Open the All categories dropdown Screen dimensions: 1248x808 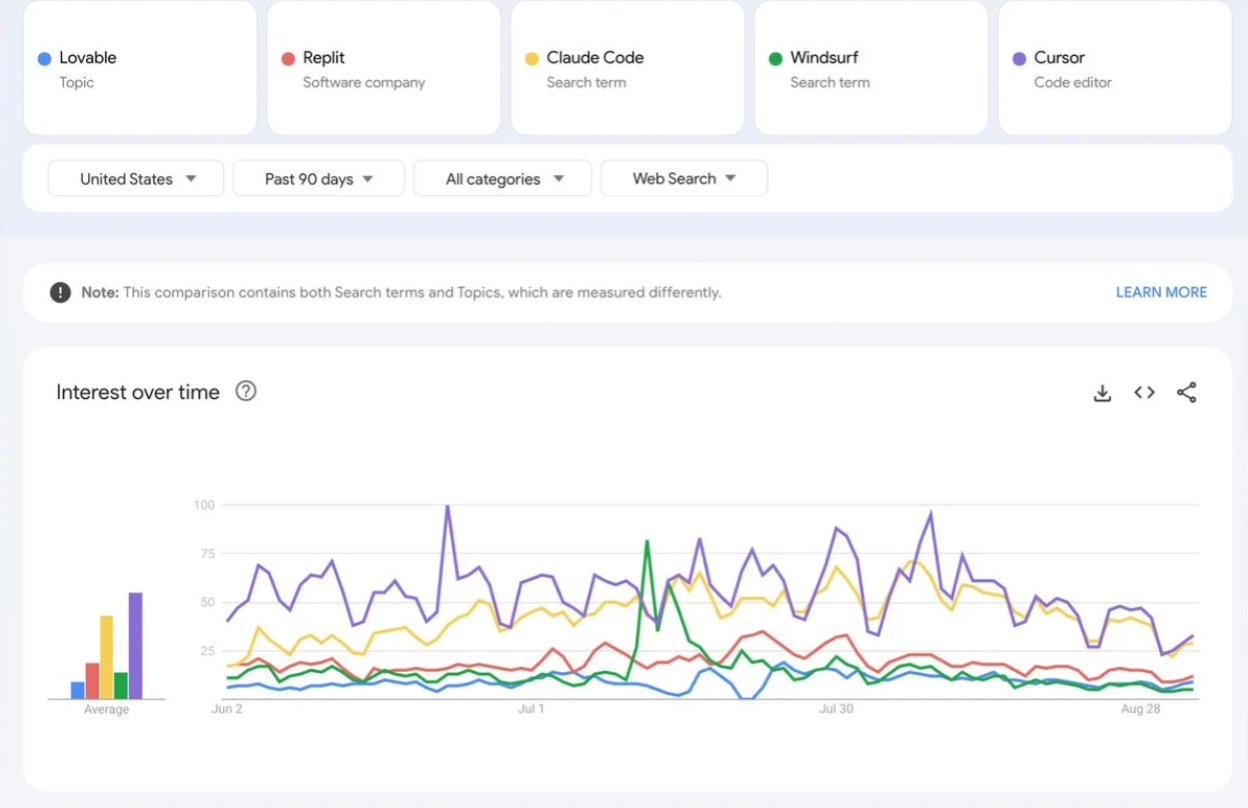tap(502, 179)
